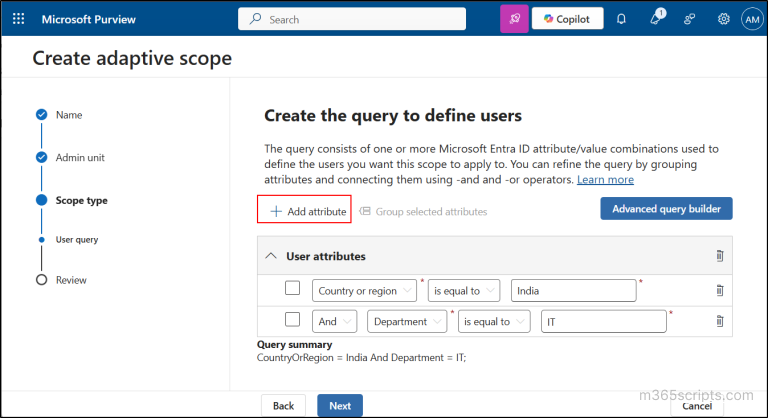The height and width of the screenshot is (418, 768).
Task: Click the Review step circle
Action: pos(42,280)
